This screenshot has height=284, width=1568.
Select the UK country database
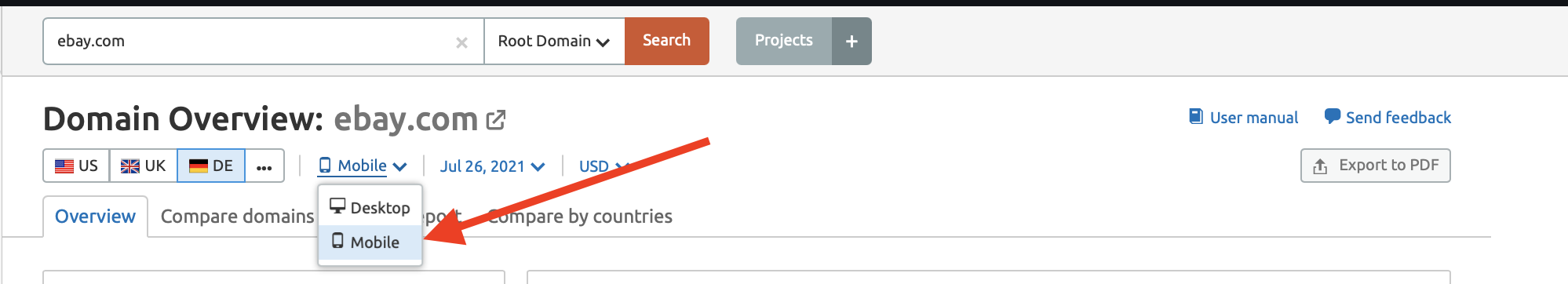coord(144,166)
